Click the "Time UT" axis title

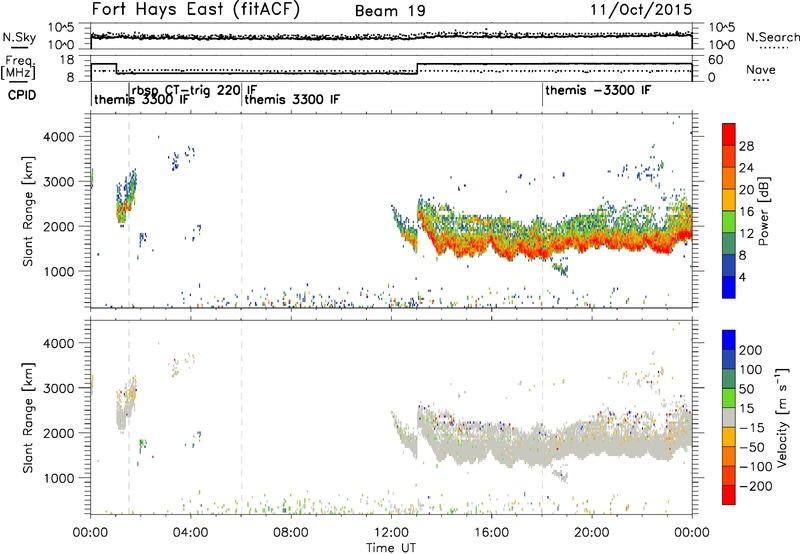click(391, 548)
